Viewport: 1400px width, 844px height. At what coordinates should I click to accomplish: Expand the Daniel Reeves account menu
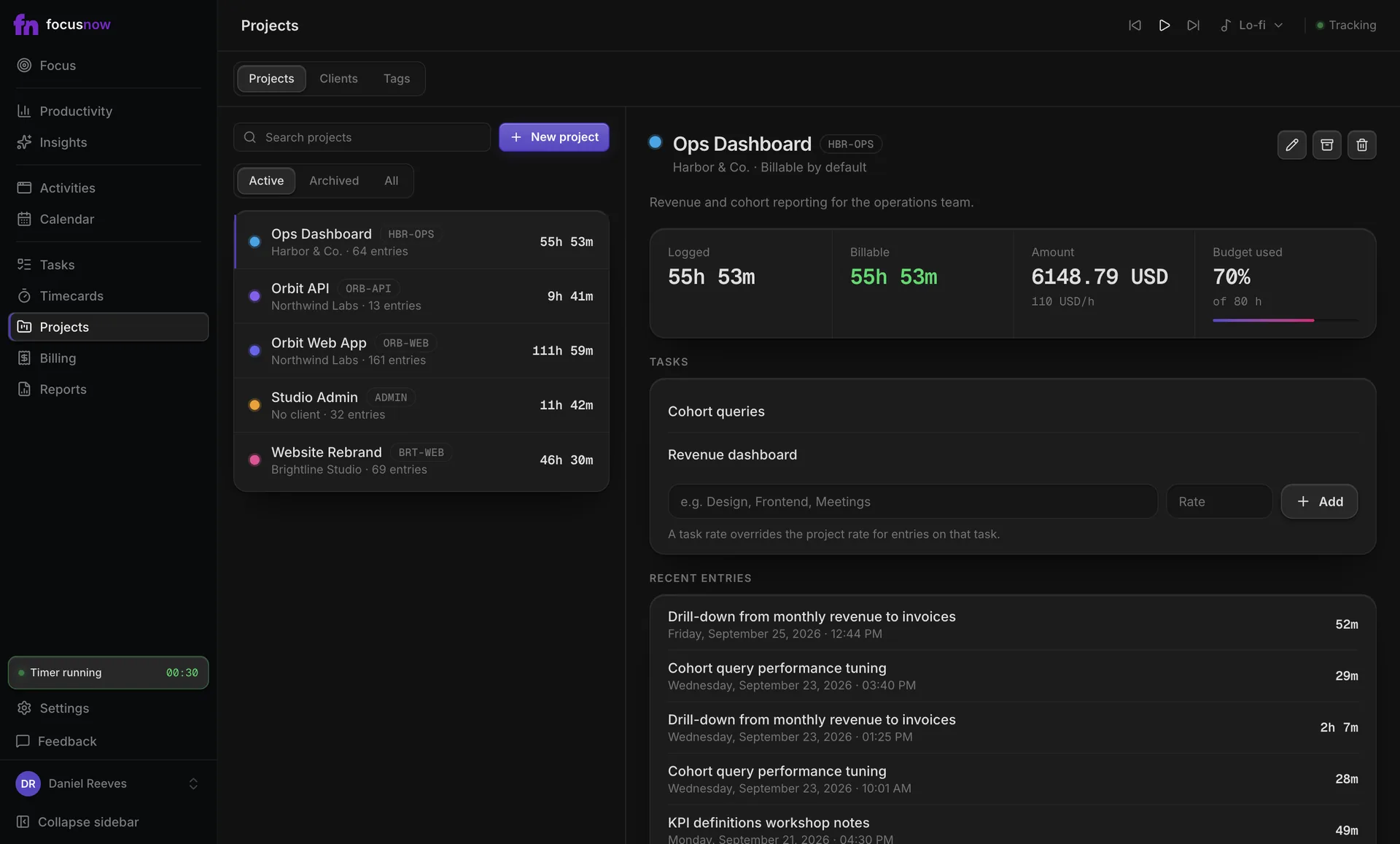coord(108,783)
